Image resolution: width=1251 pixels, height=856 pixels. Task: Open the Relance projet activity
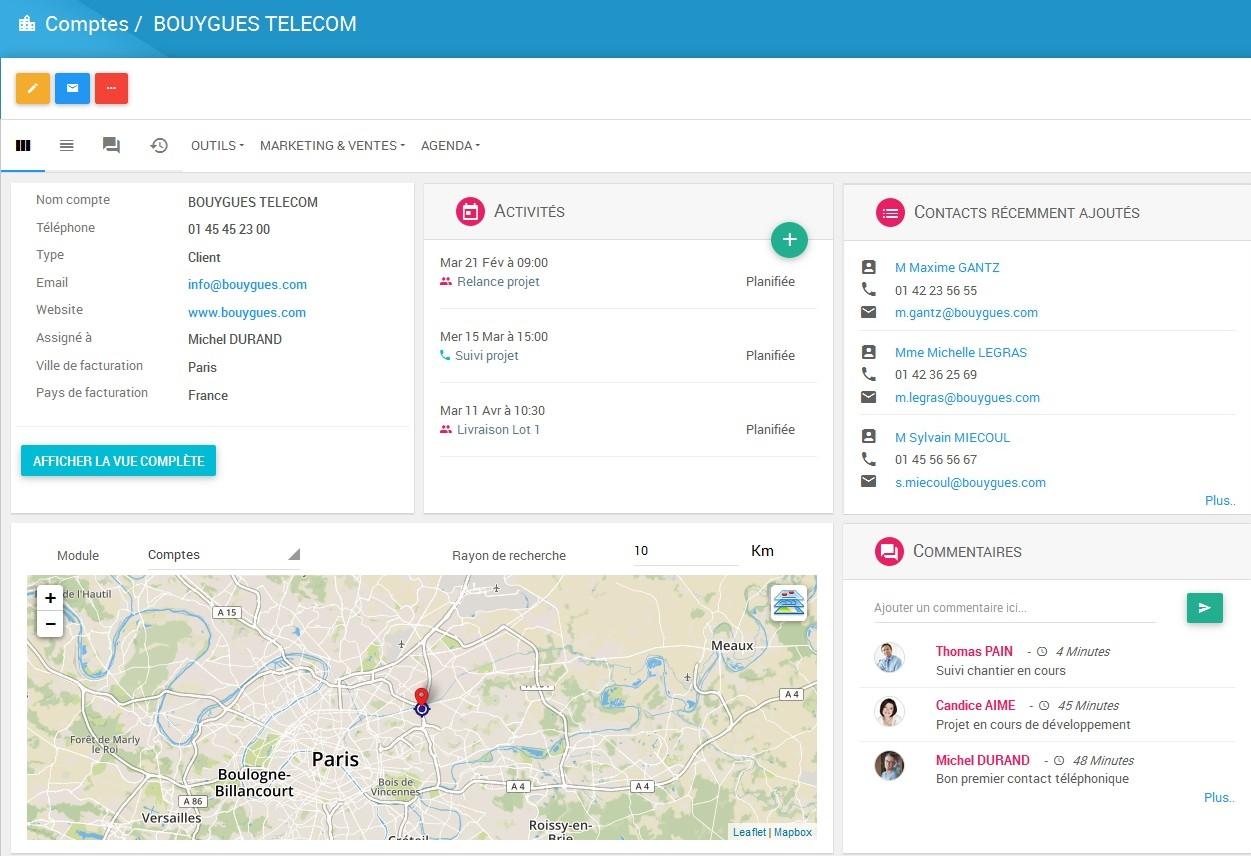[x=498, y=282]
